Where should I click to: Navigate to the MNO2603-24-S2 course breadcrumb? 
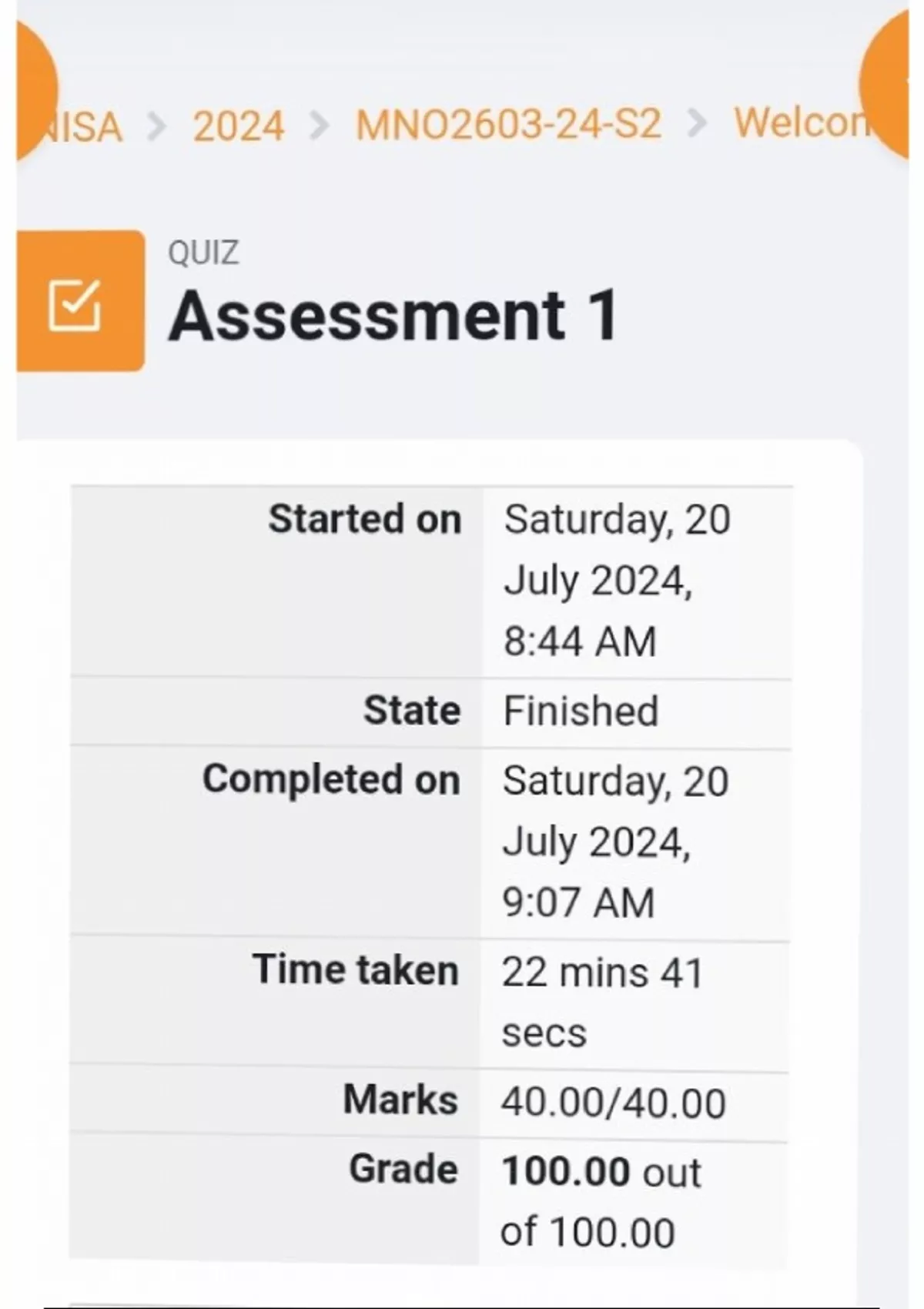508,124
